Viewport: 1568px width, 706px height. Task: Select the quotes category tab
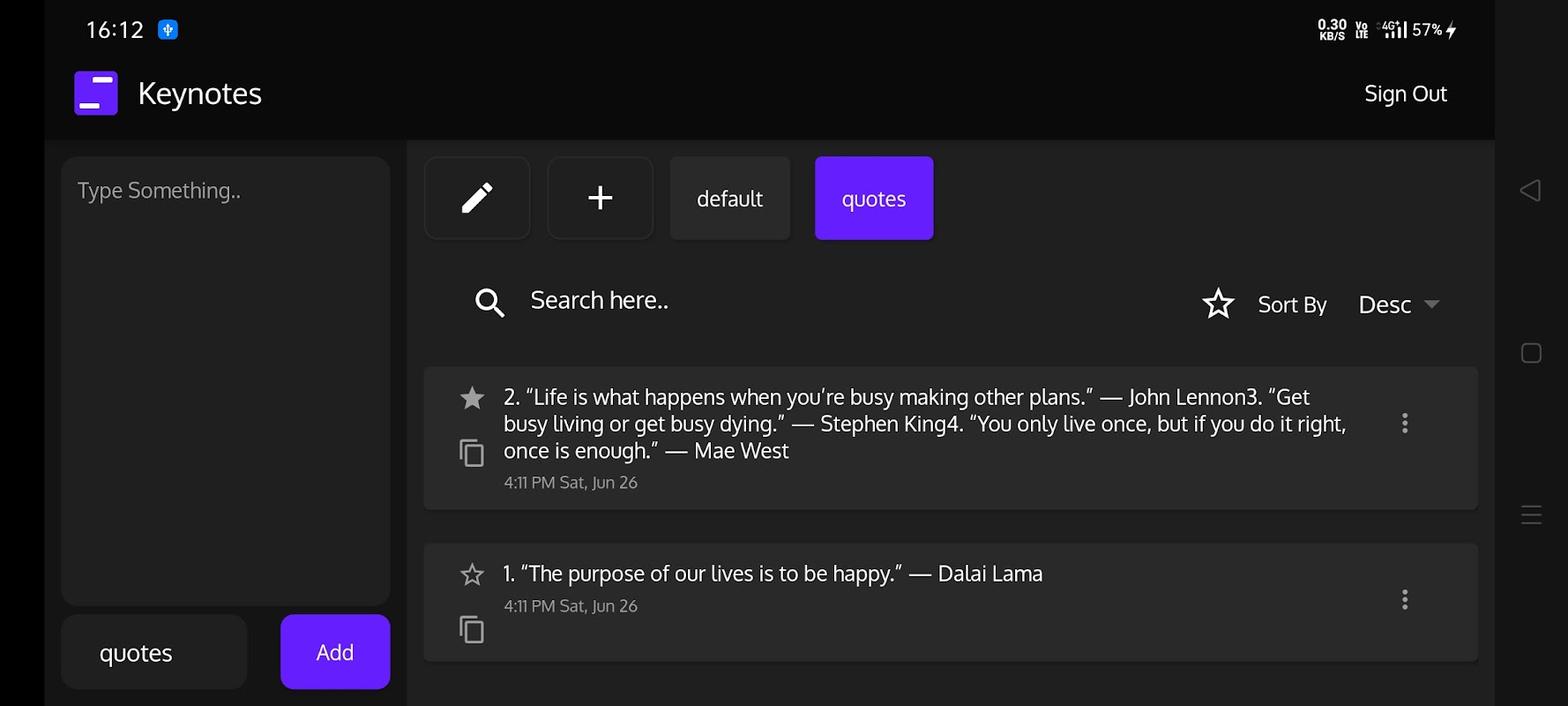pyautogui.click(x=874, y=199)
